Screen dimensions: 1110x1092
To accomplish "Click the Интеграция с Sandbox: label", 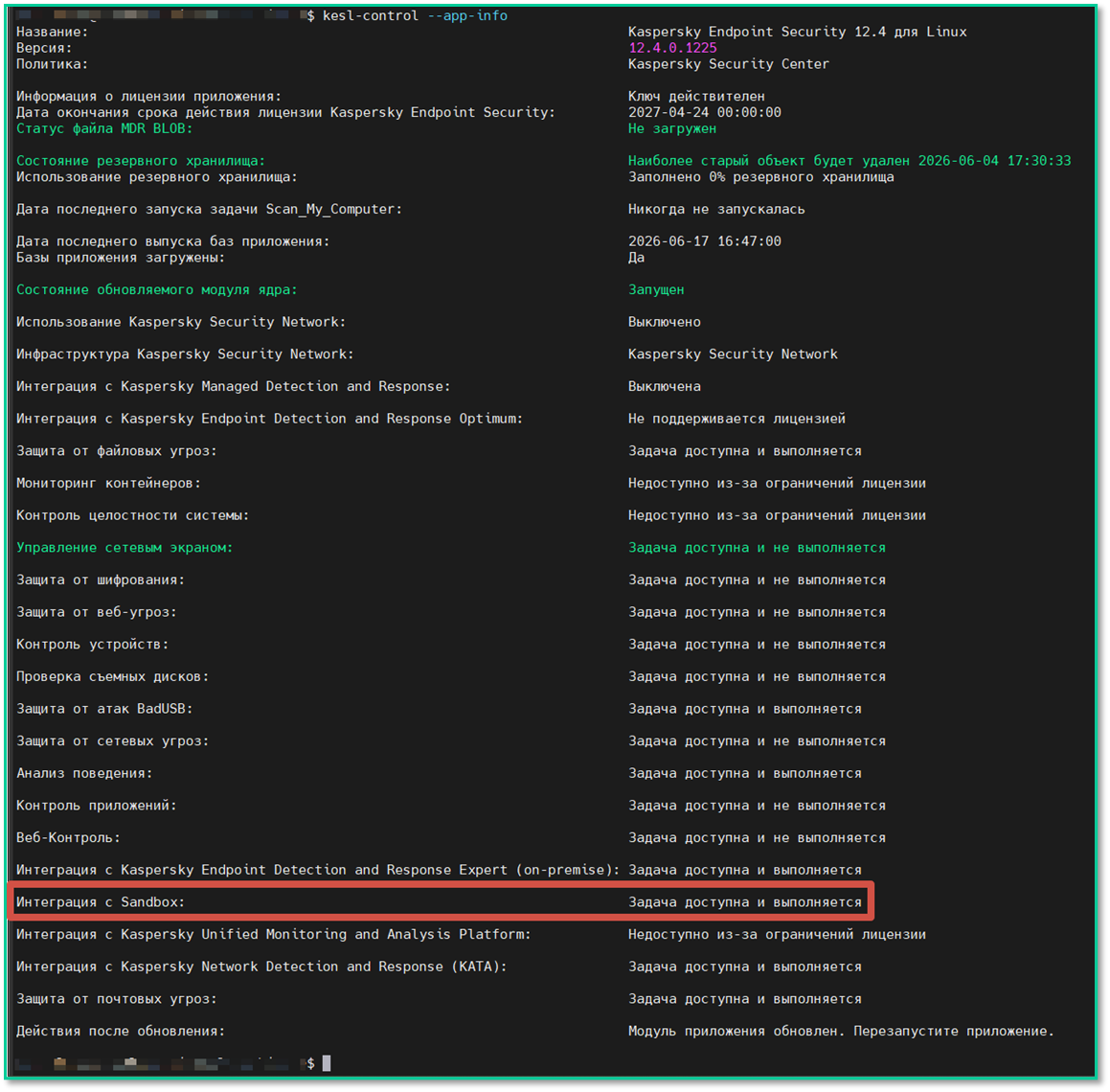I will [101, 902].
